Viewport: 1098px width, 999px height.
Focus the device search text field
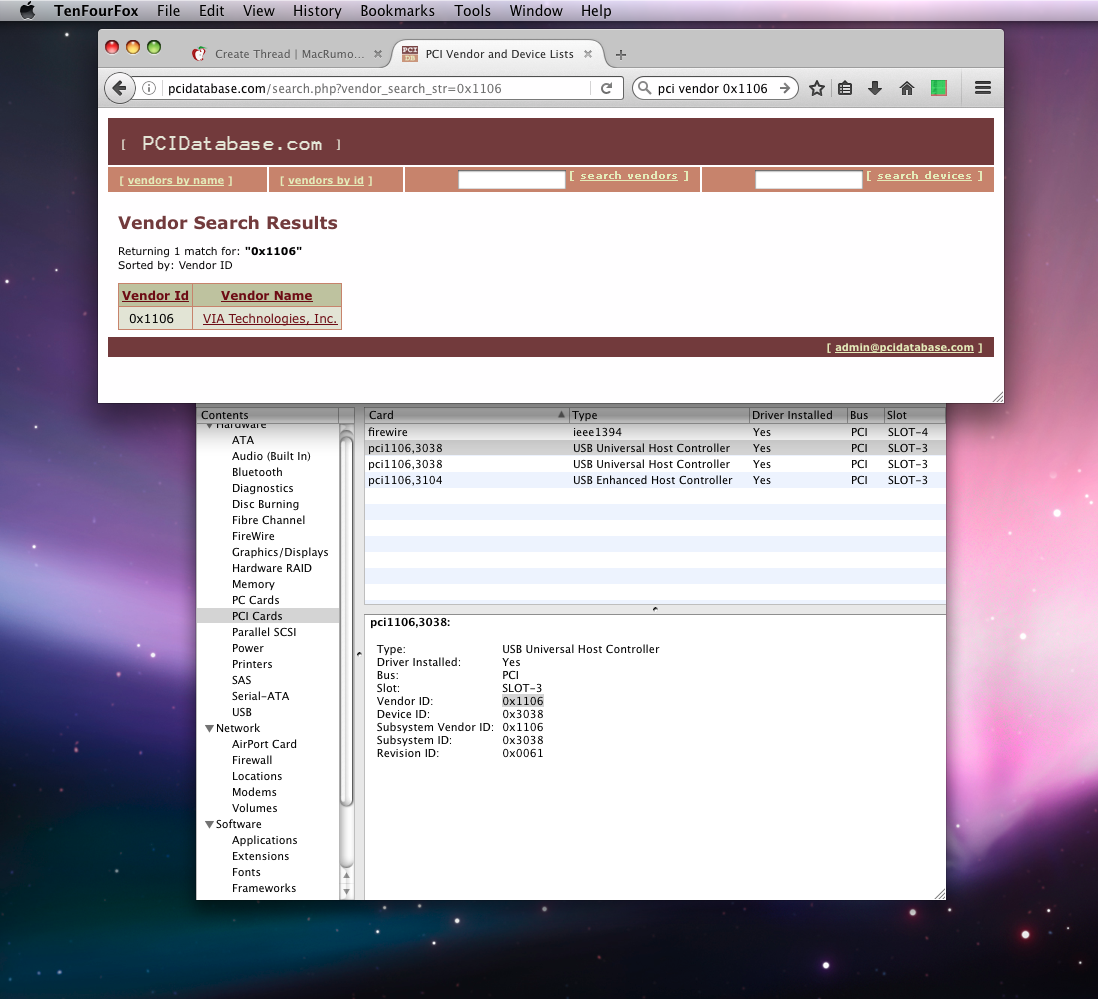coord(808,180)
